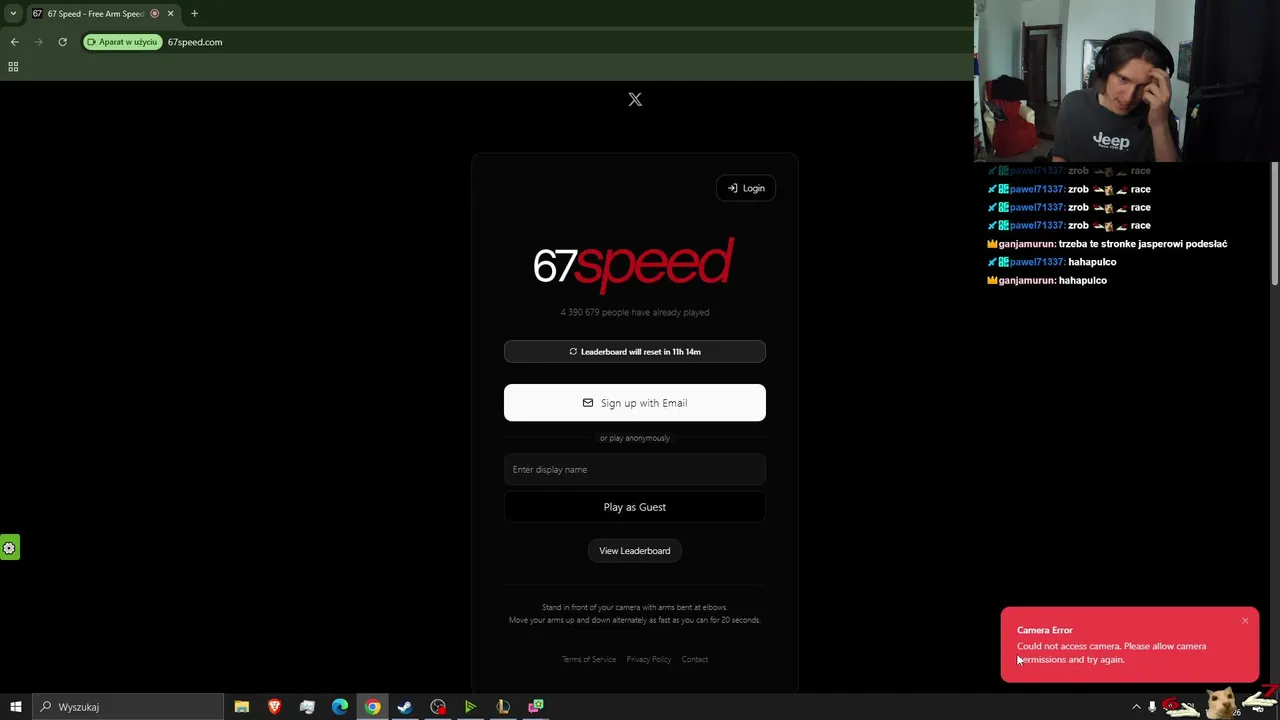Screen dimensions: 1280x720
Task: Open the League of Legends taskbar icon
Action: click(x=503, y=707)
